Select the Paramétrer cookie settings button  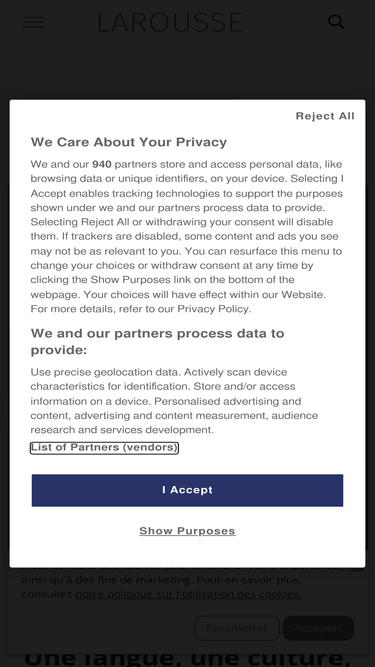tap(237, 628)
